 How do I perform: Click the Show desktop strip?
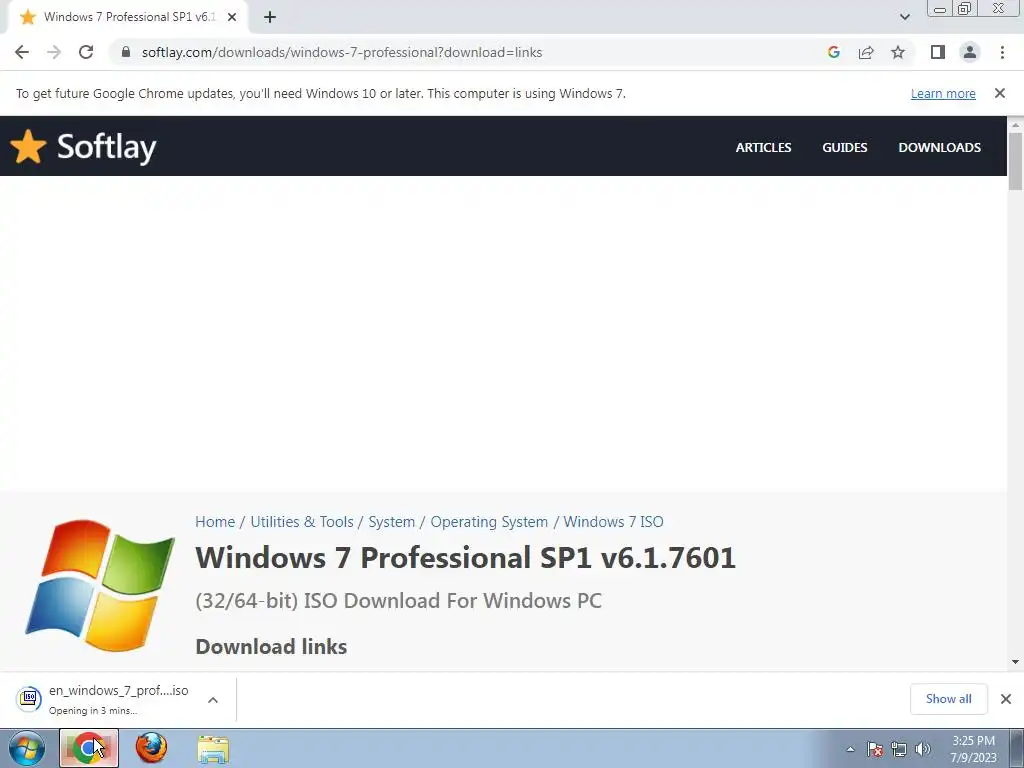[x=1017, y=749]
